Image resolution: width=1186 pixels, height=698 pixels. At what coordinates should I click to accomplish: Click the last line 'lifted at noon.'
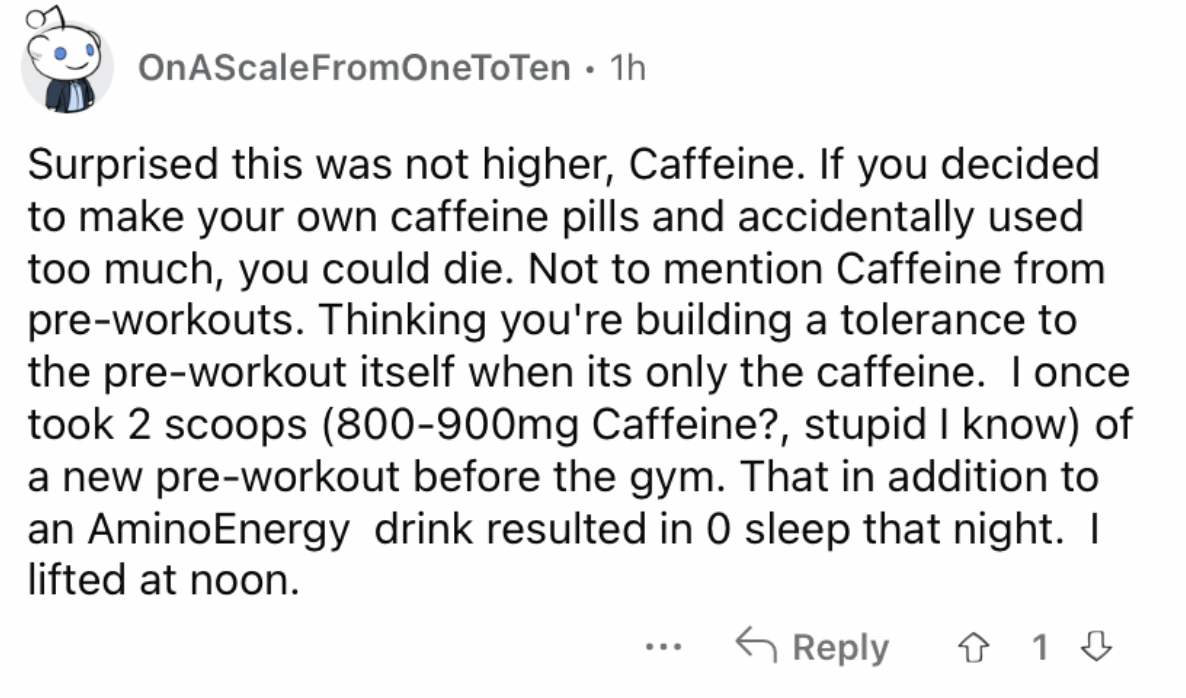pyautogui.click(x=164, y=580)
